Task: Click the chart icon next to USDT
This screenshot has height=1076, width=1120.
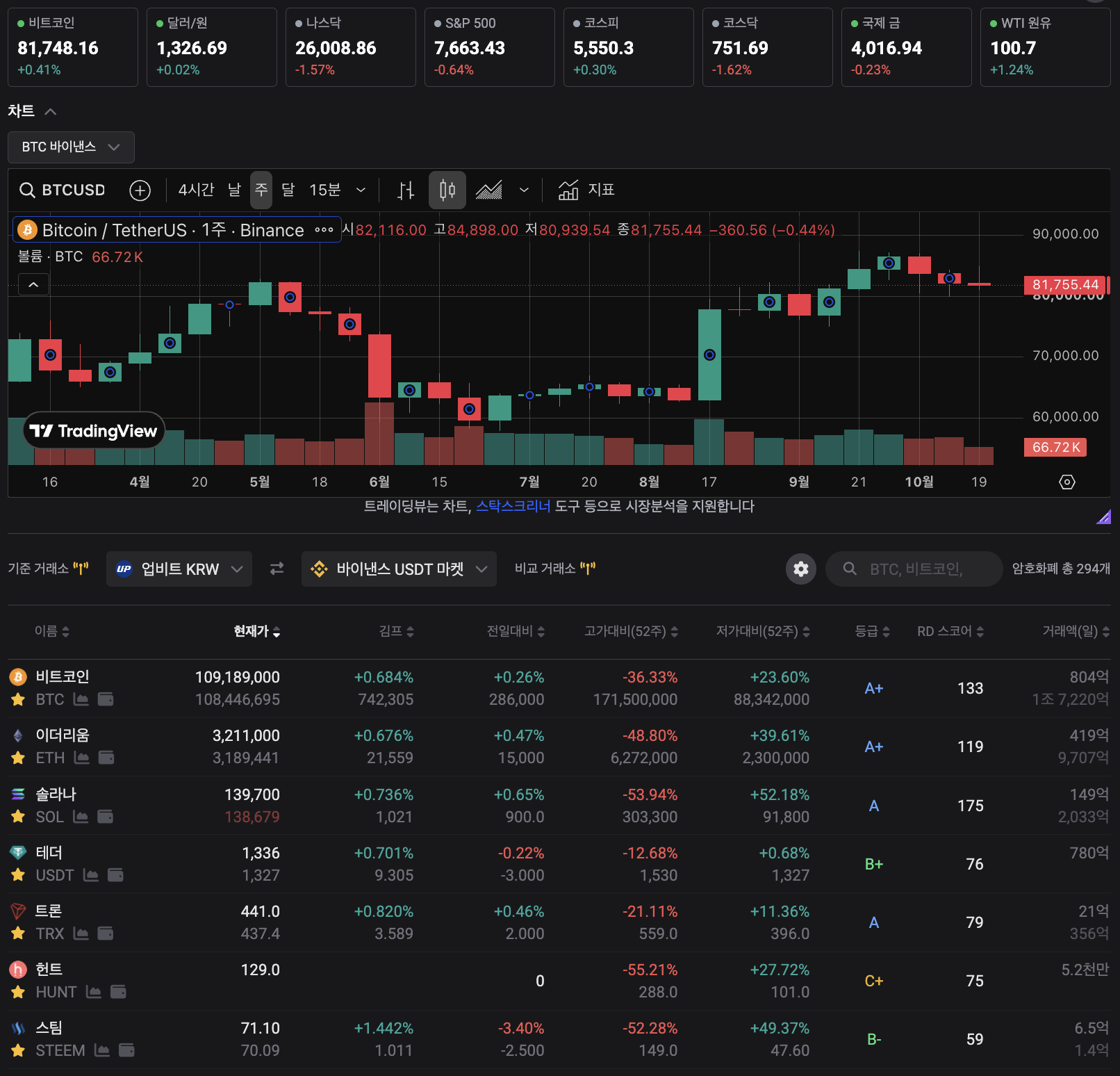Action: (91, 875)
